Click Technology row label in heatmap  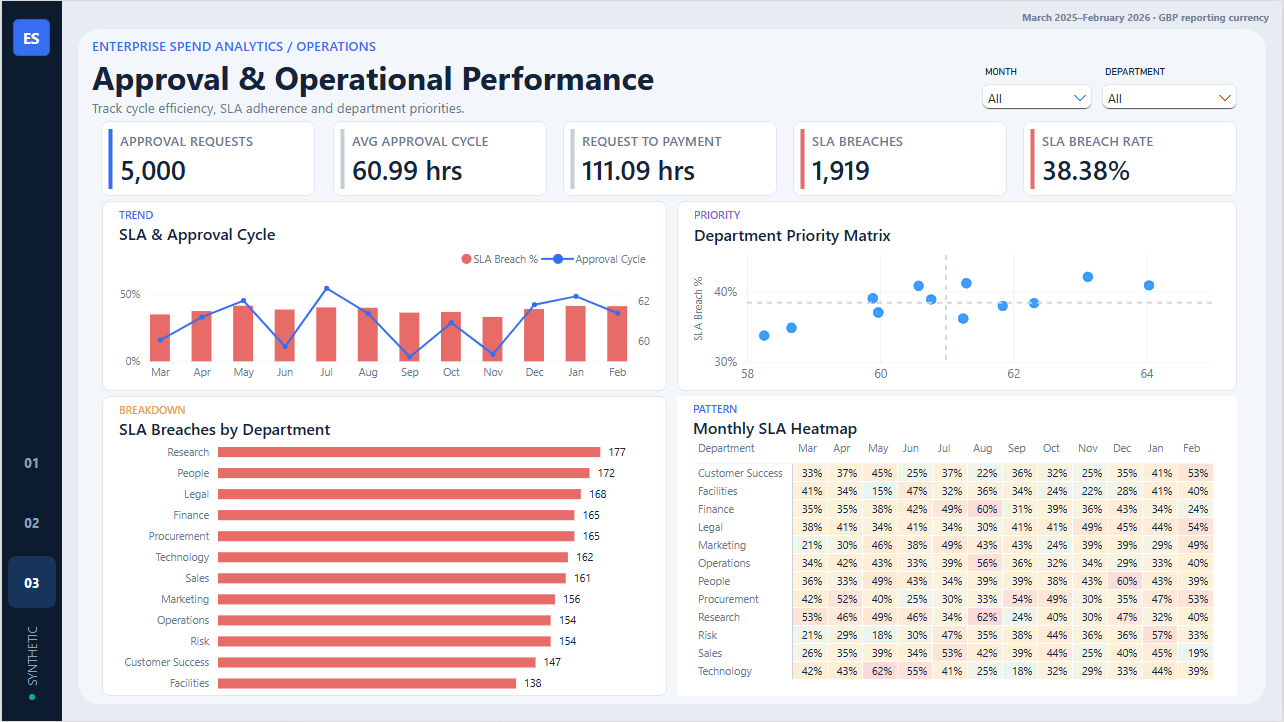(725, 671)
